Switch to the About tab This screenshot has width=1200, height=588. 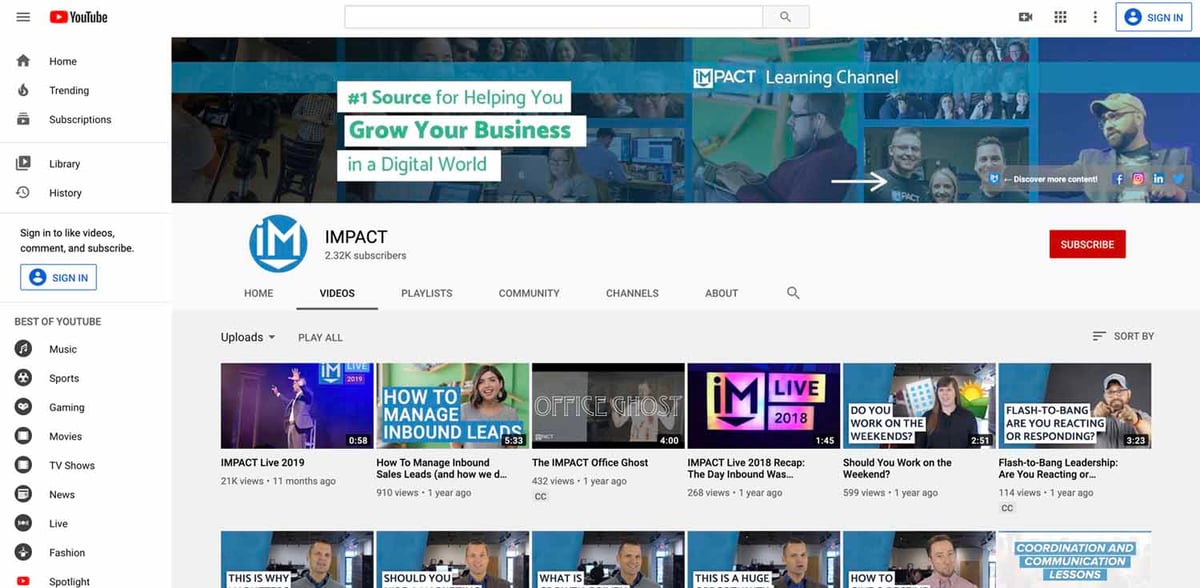pos(721,293)
